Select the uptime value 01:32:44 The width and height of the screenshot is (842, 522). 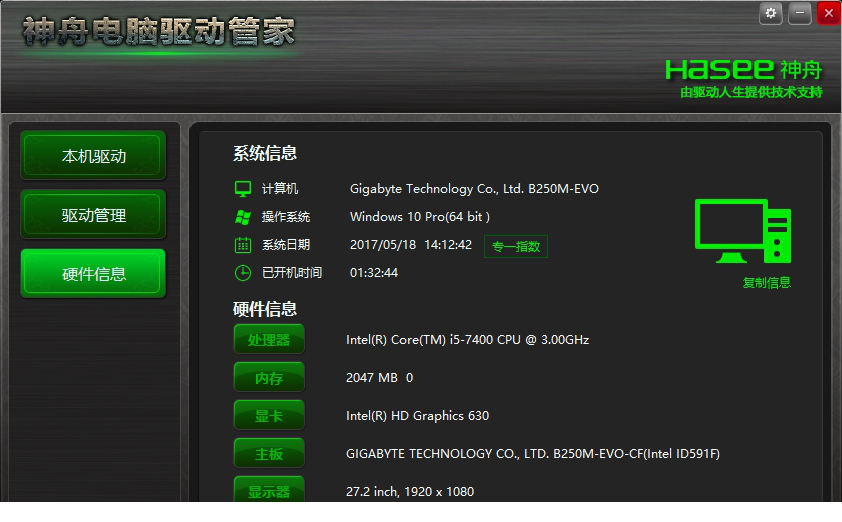click(374, 273)
